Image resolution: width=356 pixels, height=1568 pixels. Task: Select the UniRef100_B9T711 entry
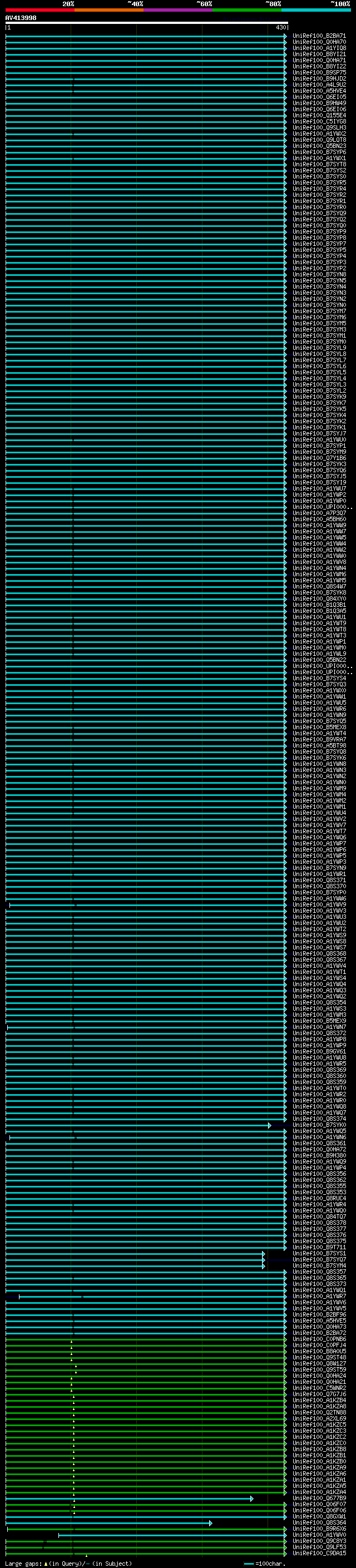click(x=319, y=1247)
